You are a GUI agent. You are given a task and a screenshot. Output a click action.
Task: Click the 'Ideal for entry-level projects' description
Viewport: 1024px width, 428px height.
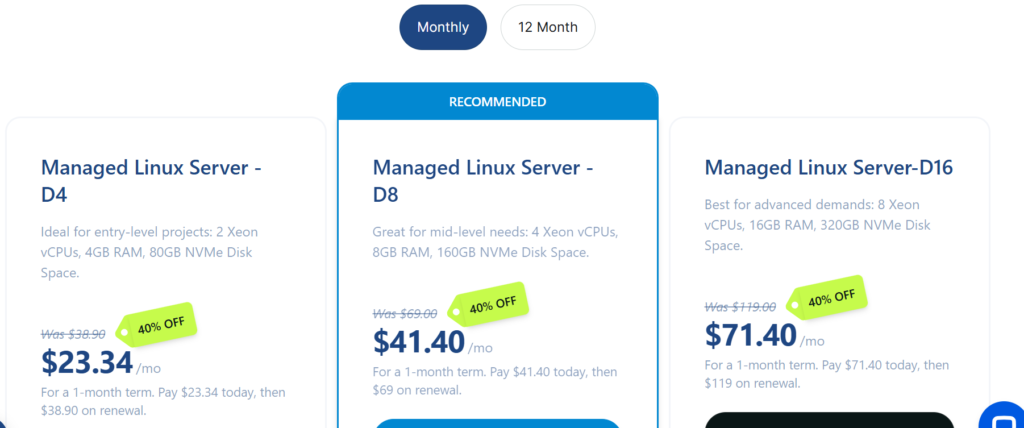click(x=149, y=252)
